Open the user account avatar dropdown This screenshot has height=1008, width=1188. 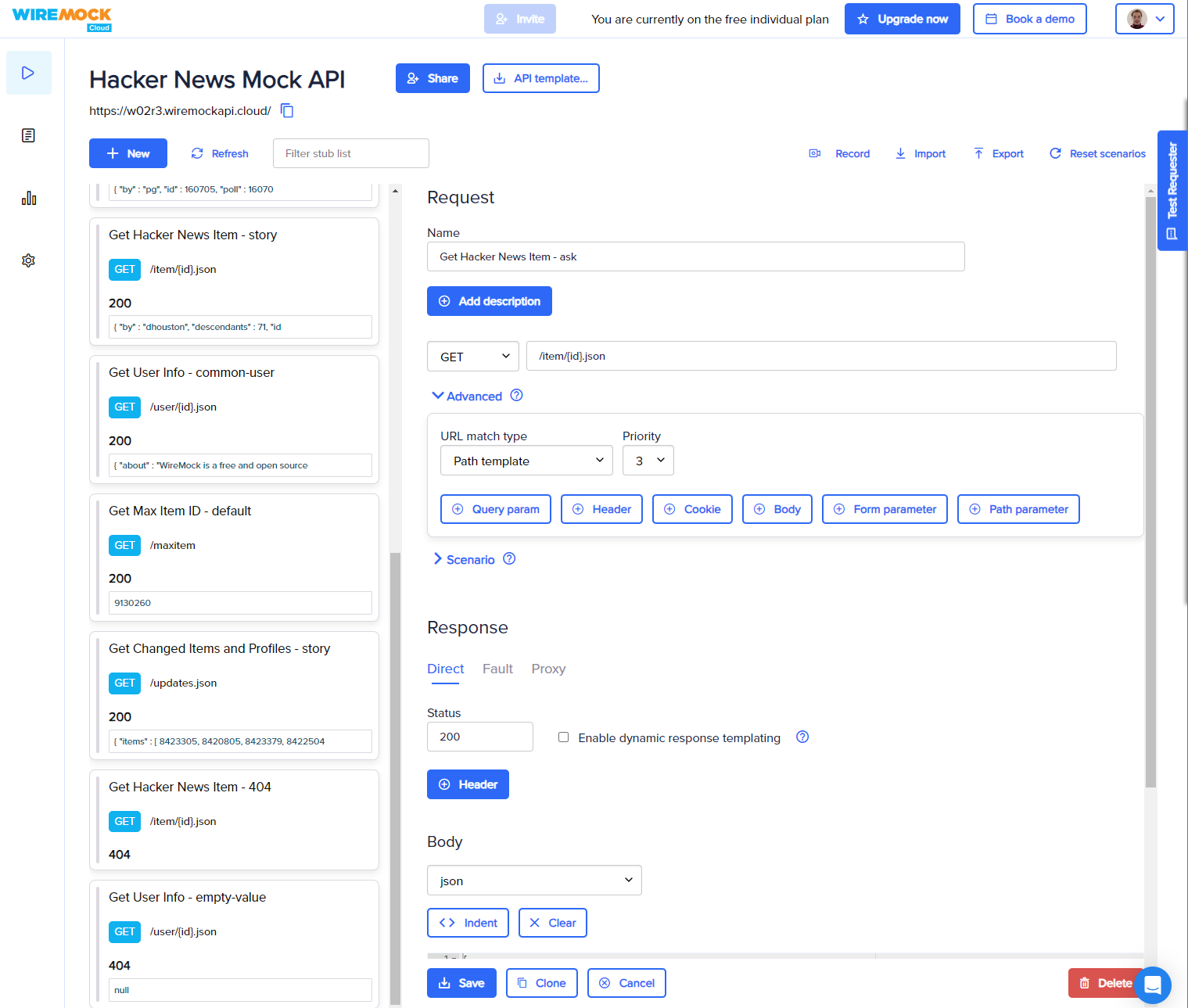pyautogui.click(x=1145, y=19)
